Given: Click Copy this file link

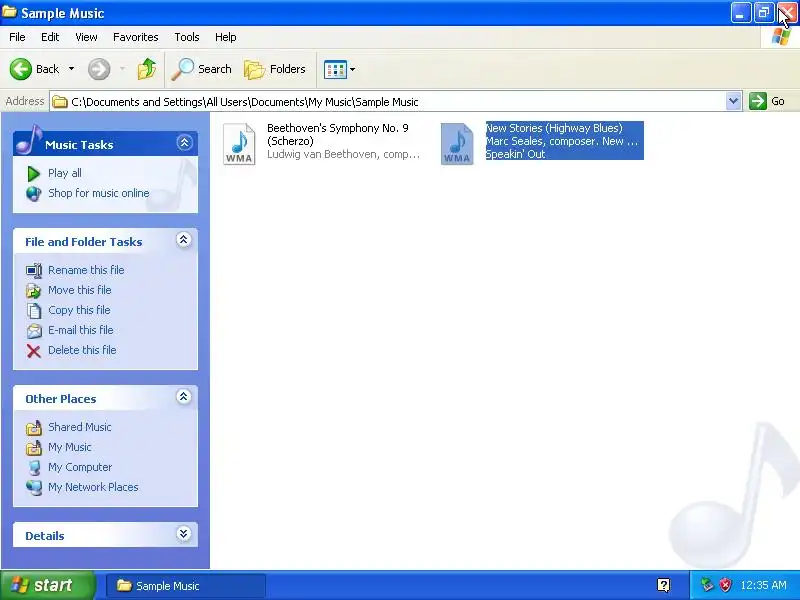Looking at the screenshot, I should coord(79,310).
